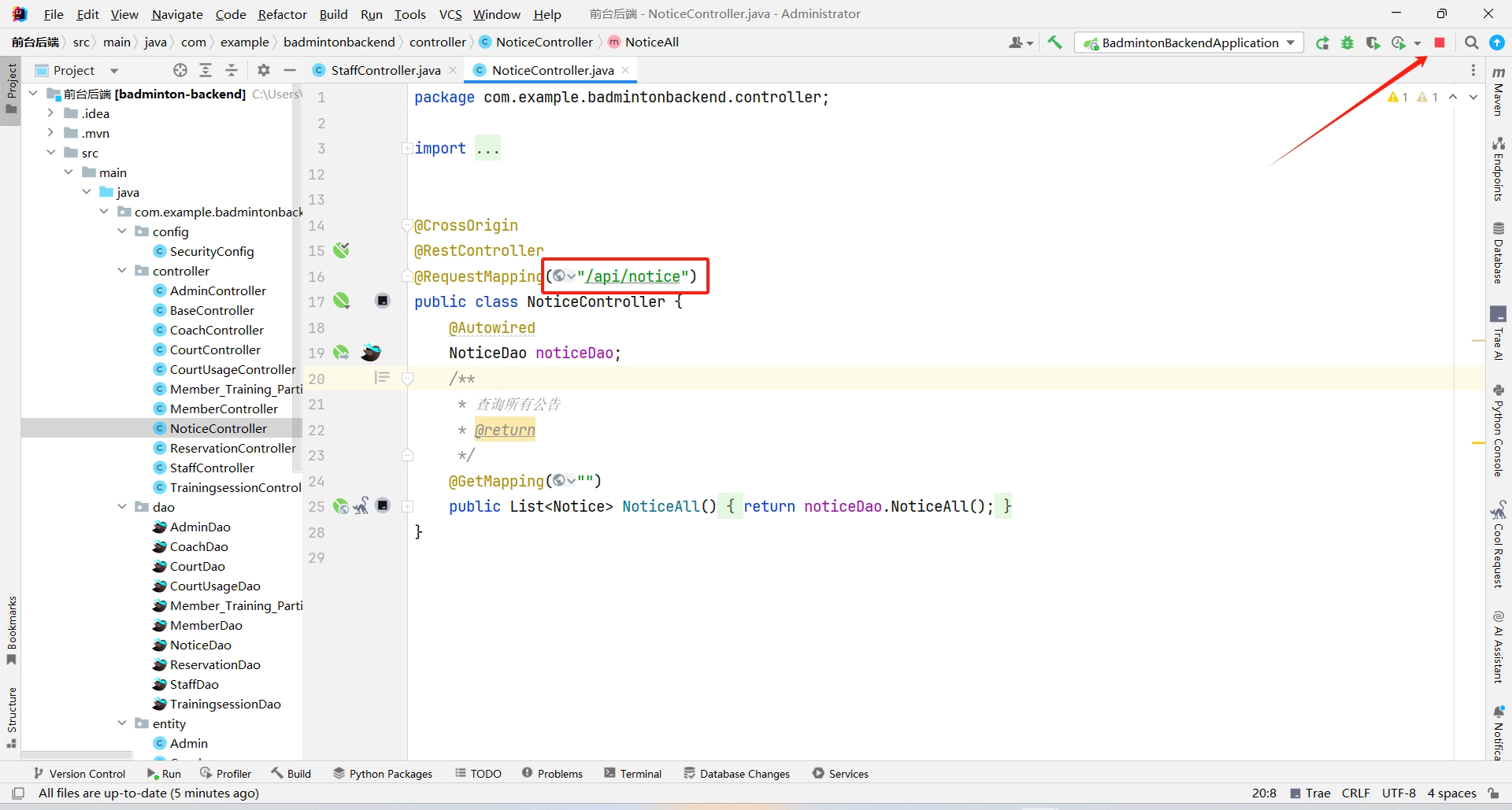Open the VCS menu
Viewport: 1512px width, 810px height.
pos(450,14)
